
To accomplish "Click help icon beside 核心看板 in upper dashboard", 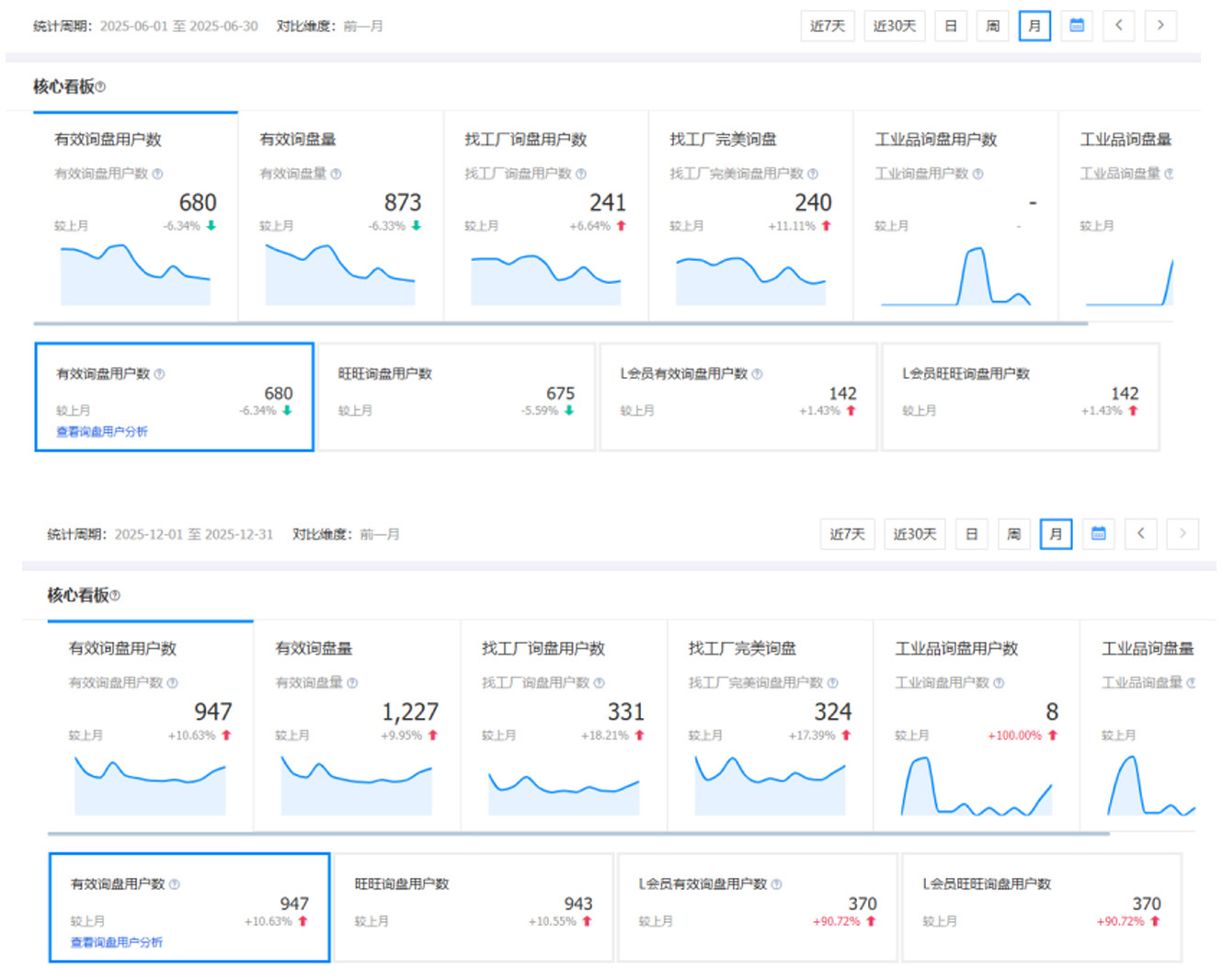I will [x=101, y=87].
